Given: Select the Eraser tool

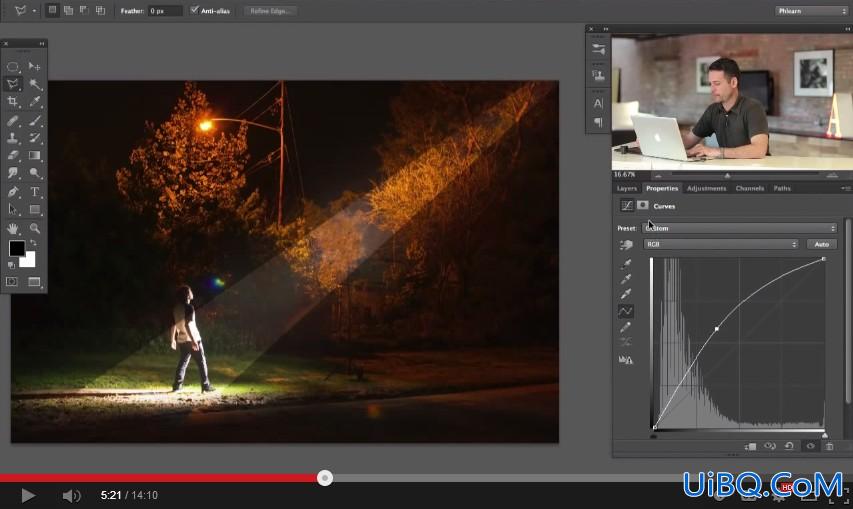Looking at the screenshot, I should (13, 156).
